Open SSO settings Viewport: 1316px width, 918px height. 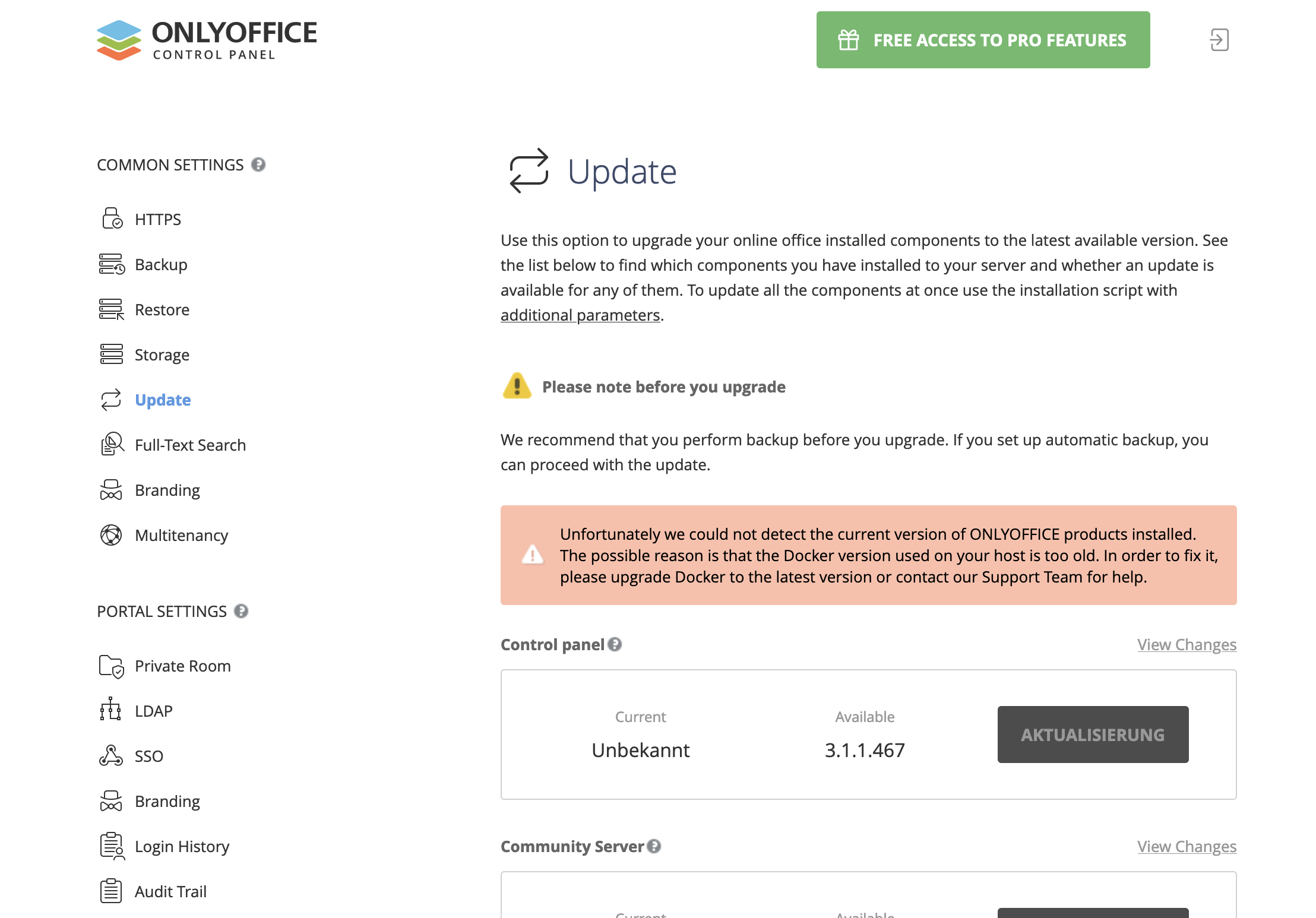tap(149, 756)
